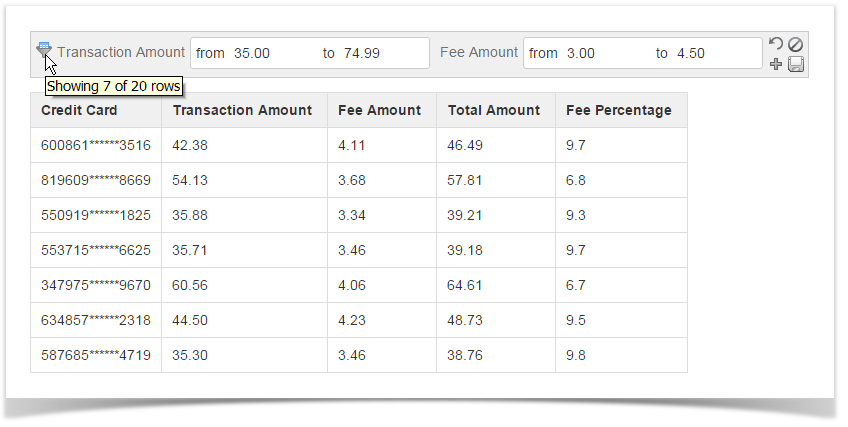The image size is (848, 427).
Task: Sort by Fee Percentage column header
Action: click(x=618, y=110)
